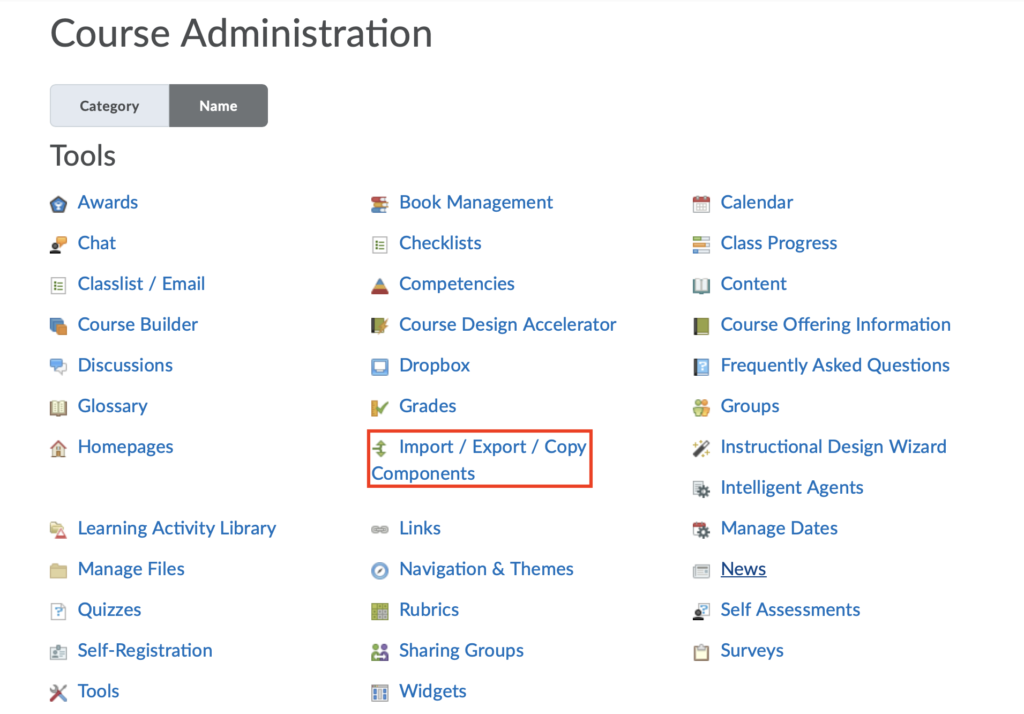Open the Rubrics link
Image resolution: width=1024 pixels, height=714 pixels.
coord(429,609)
